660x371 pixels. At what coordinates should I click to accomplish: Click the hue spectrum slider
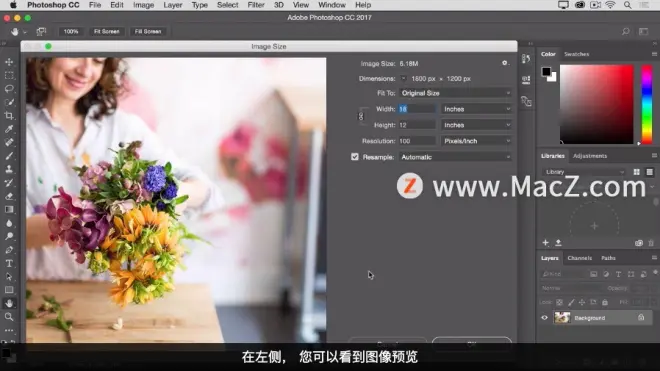(647, 104)
